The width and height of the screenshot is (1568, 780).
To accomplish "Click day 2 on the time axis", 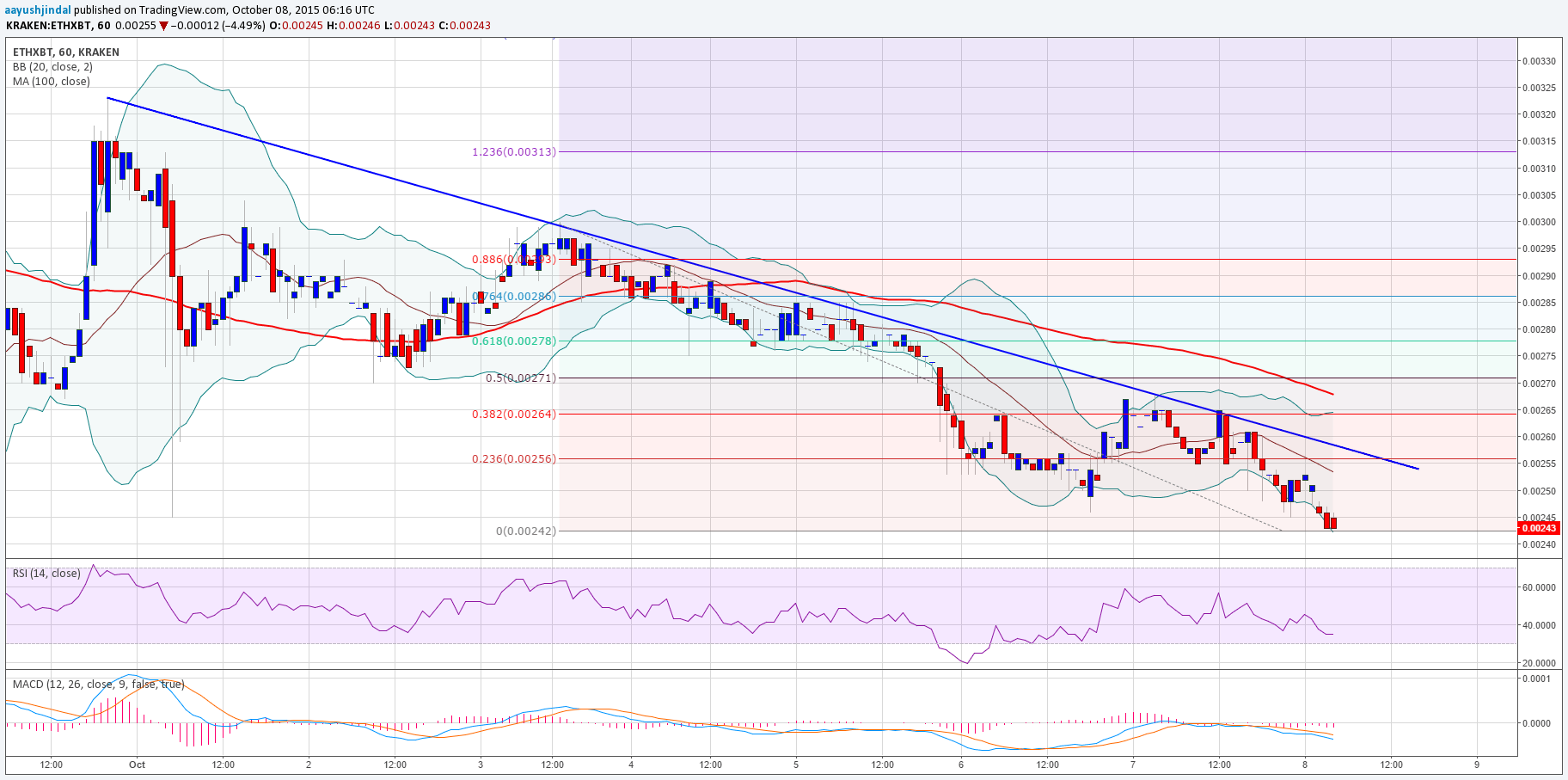I will tap(309, 765).
